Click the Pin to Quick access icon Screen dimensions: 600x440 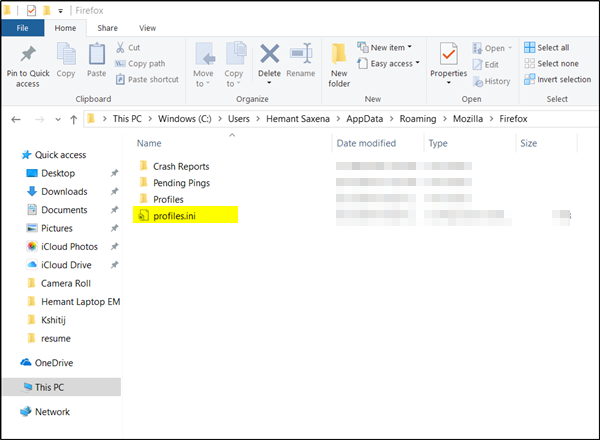point(28,54)
